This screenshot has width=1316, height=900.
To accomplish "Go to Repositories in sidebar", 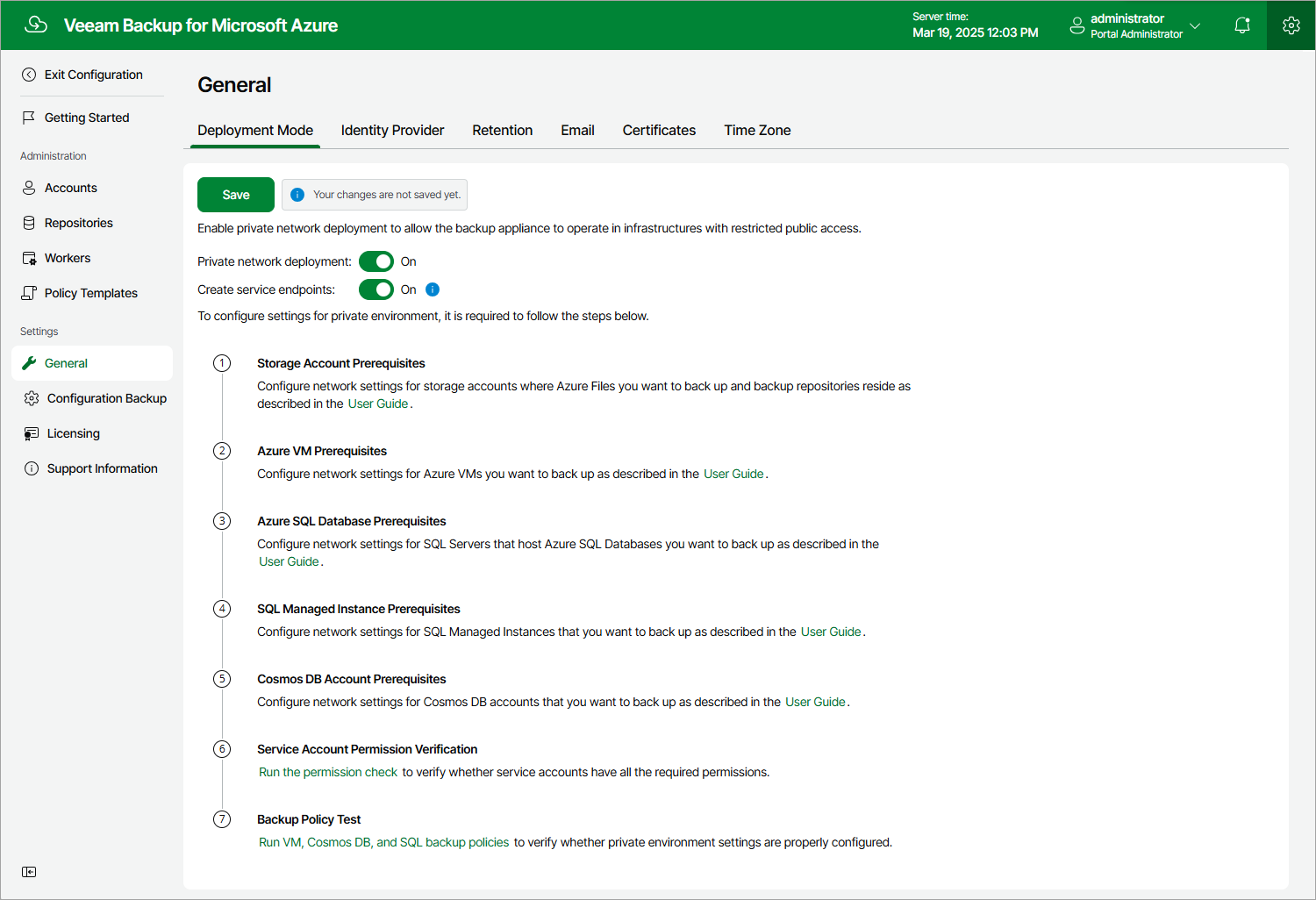I will pos(78,223).
